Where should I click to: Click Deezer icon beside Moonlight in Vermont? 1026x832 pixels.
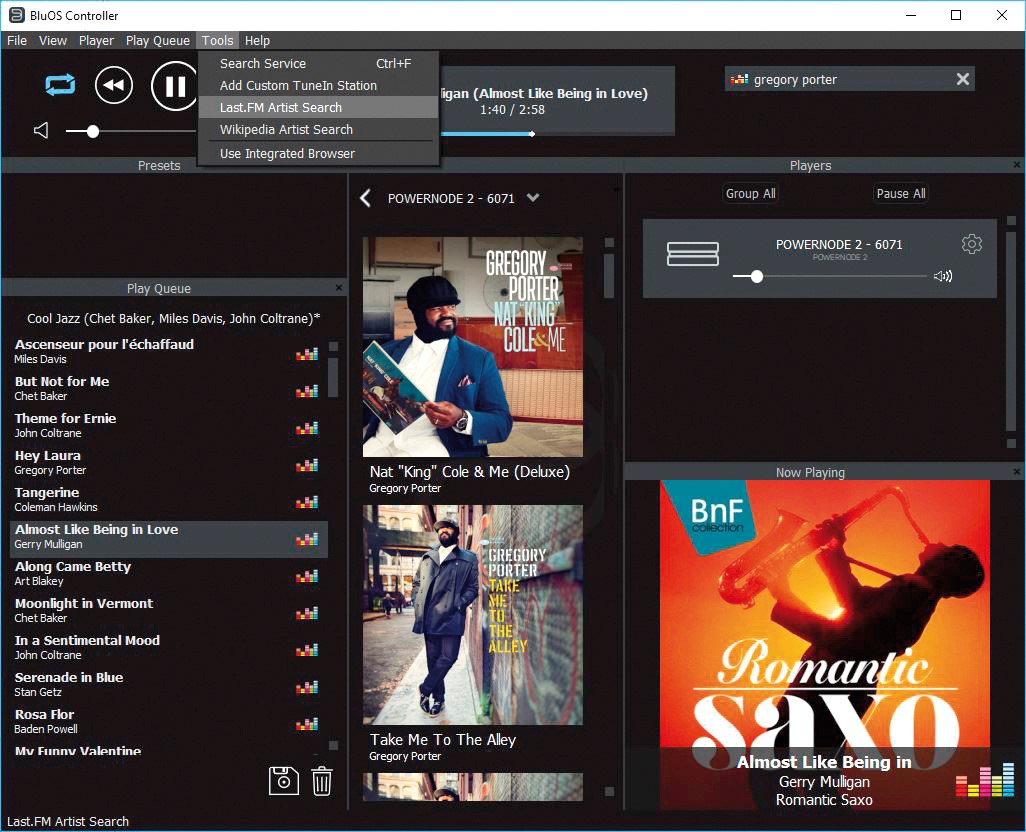(x=307, y=613)
